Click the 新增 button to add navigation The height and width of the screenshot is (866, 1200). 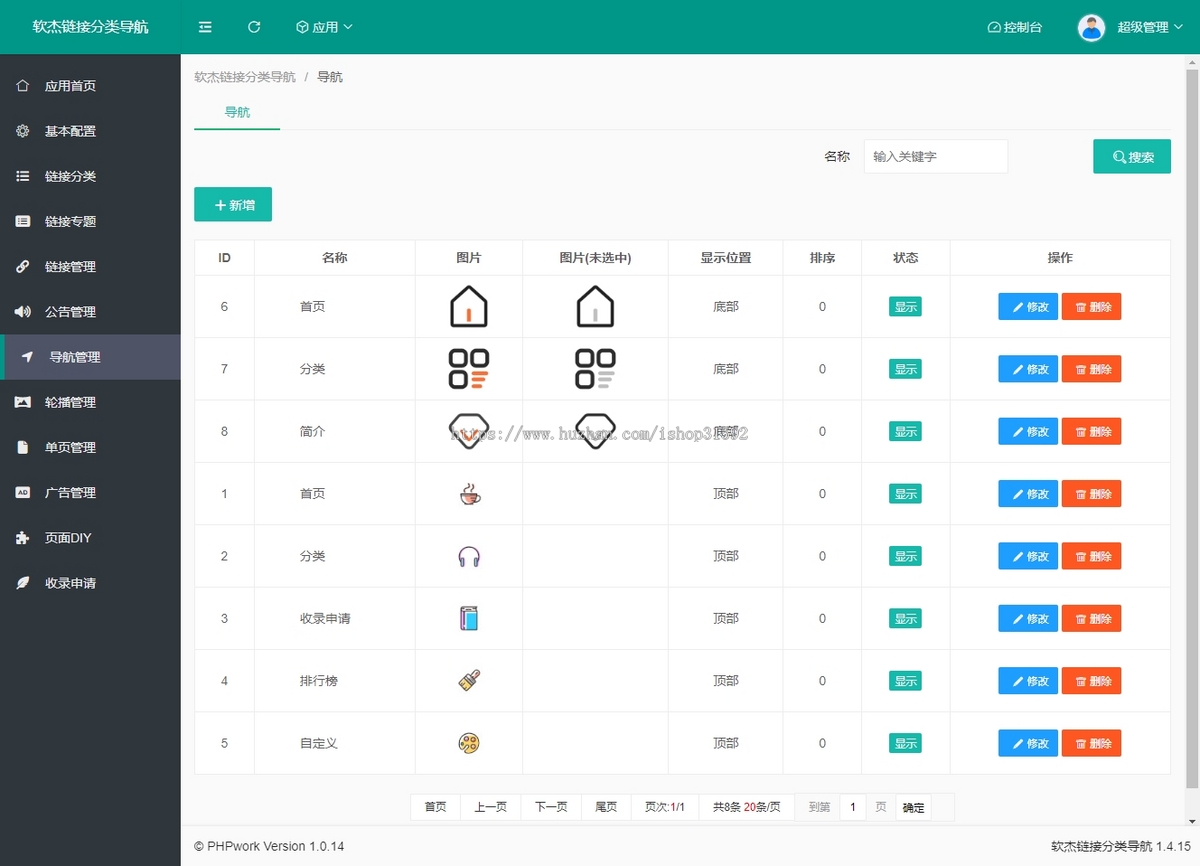click(x=233, y=205)
